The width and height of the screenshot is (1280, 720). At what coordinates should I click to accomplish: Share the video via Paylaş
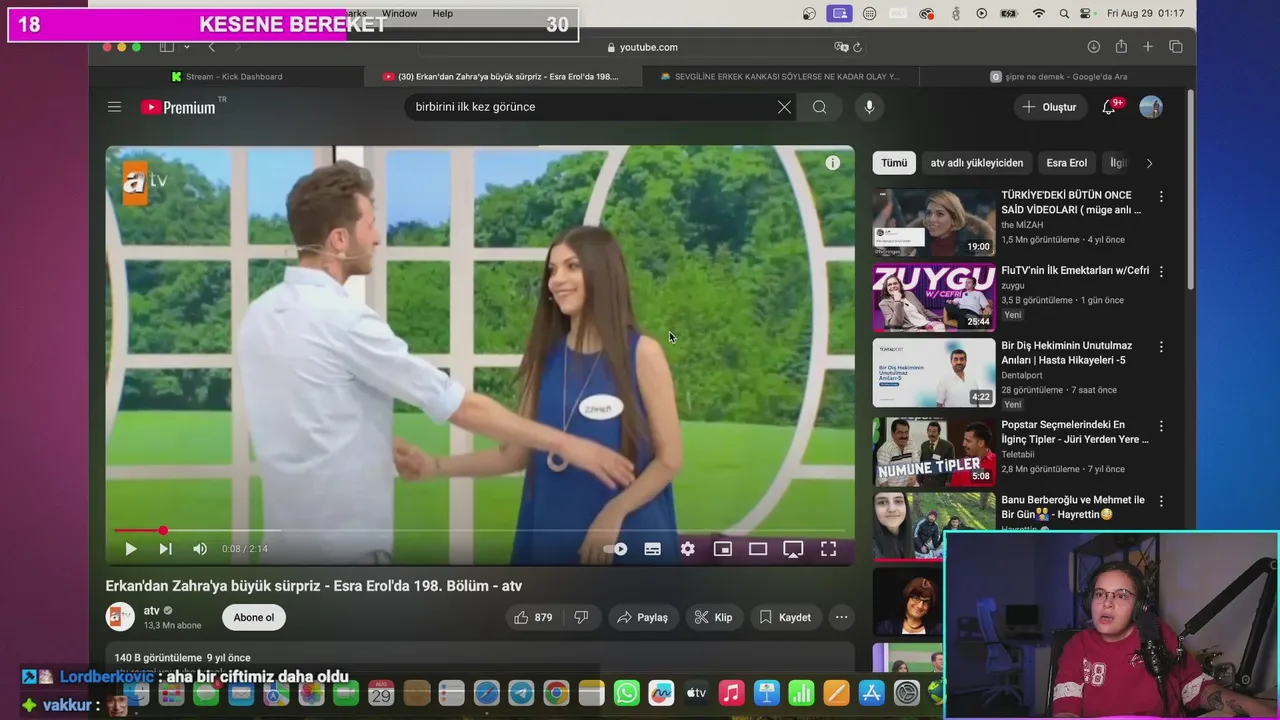(x=642, y=617)
